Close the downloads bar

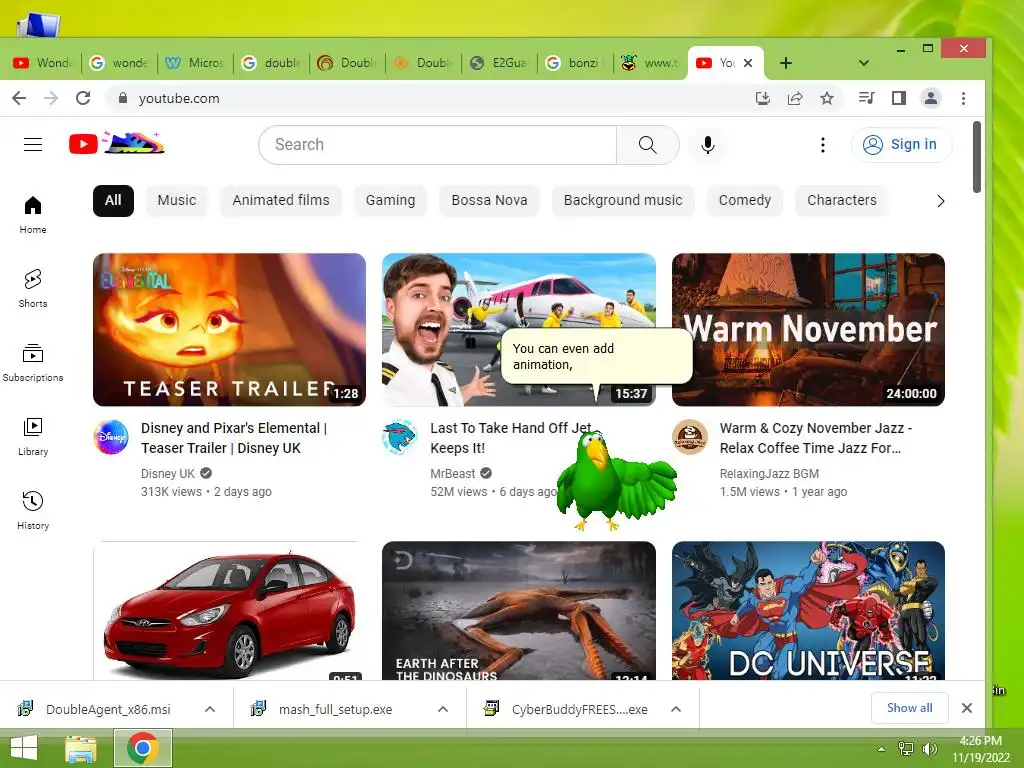click(967, 708)
